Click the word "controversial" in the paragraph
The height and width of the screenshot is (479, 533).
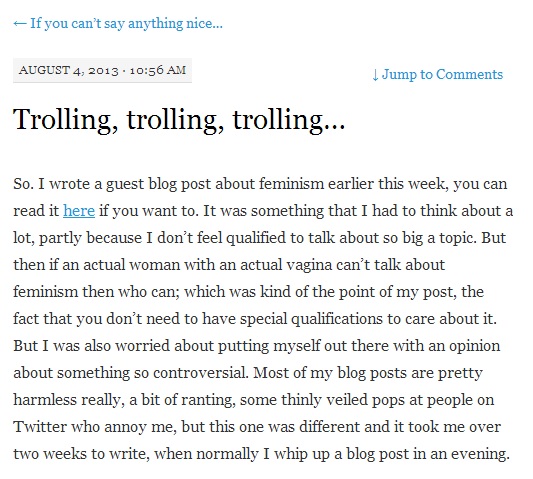pyautogui.click(x=200, y=373)
